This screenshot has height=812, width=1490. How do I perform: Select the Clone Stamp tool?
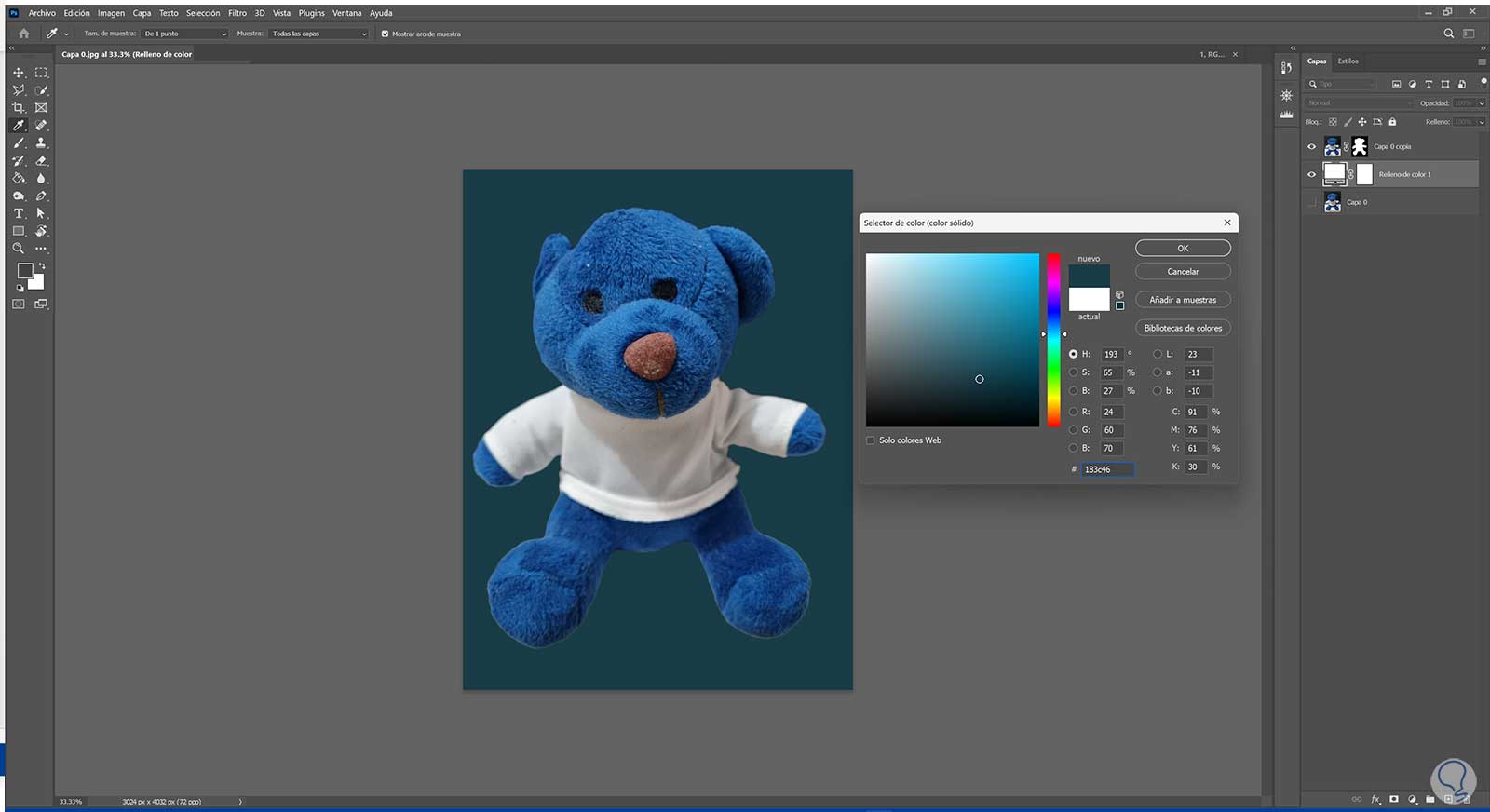[41, 143]
